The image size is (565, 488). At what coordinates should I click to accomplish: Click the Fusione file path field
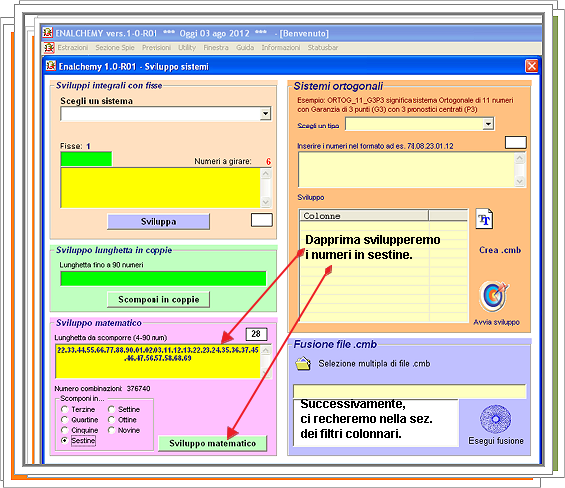(410, 391)
